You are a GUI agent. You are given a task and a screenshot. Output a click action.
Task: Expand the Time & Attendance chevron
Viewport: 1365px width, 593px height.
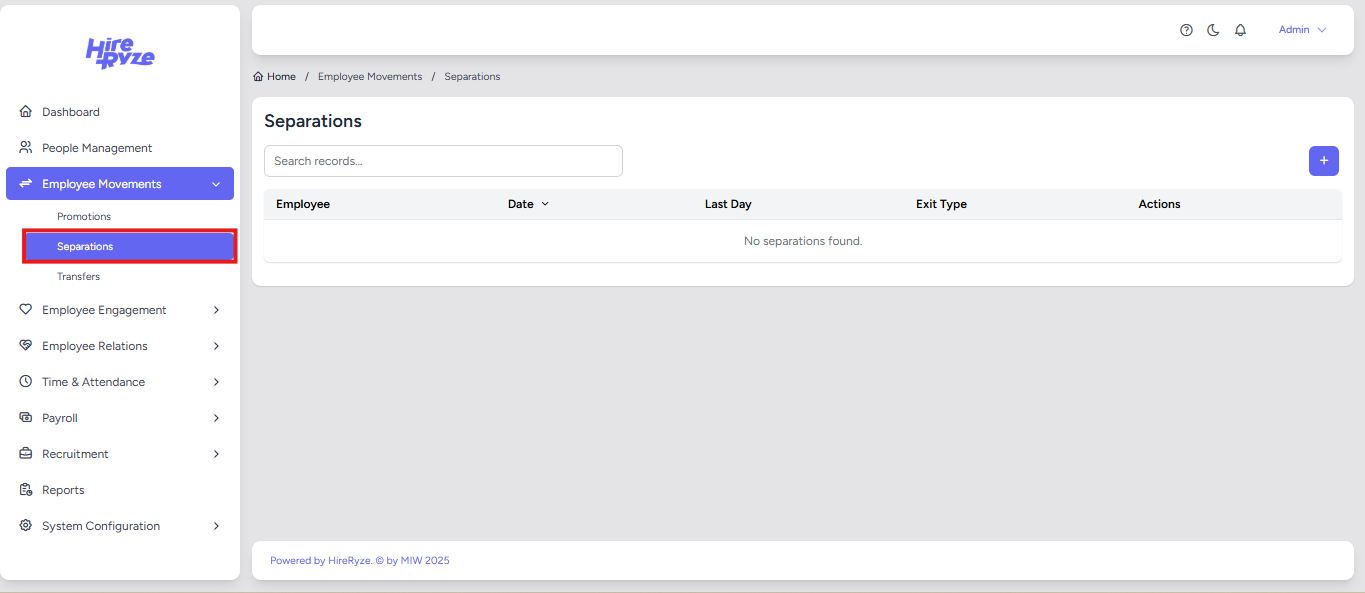216,382
